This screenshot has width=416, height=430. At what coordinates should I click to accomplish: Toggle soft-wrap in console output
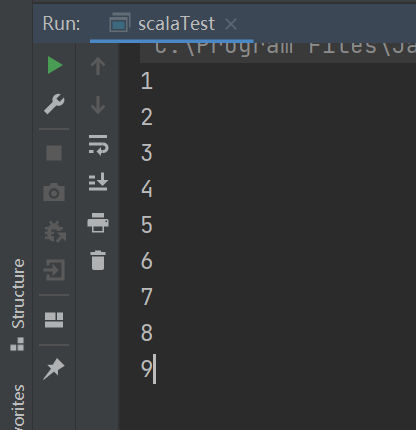click(98, 145)
